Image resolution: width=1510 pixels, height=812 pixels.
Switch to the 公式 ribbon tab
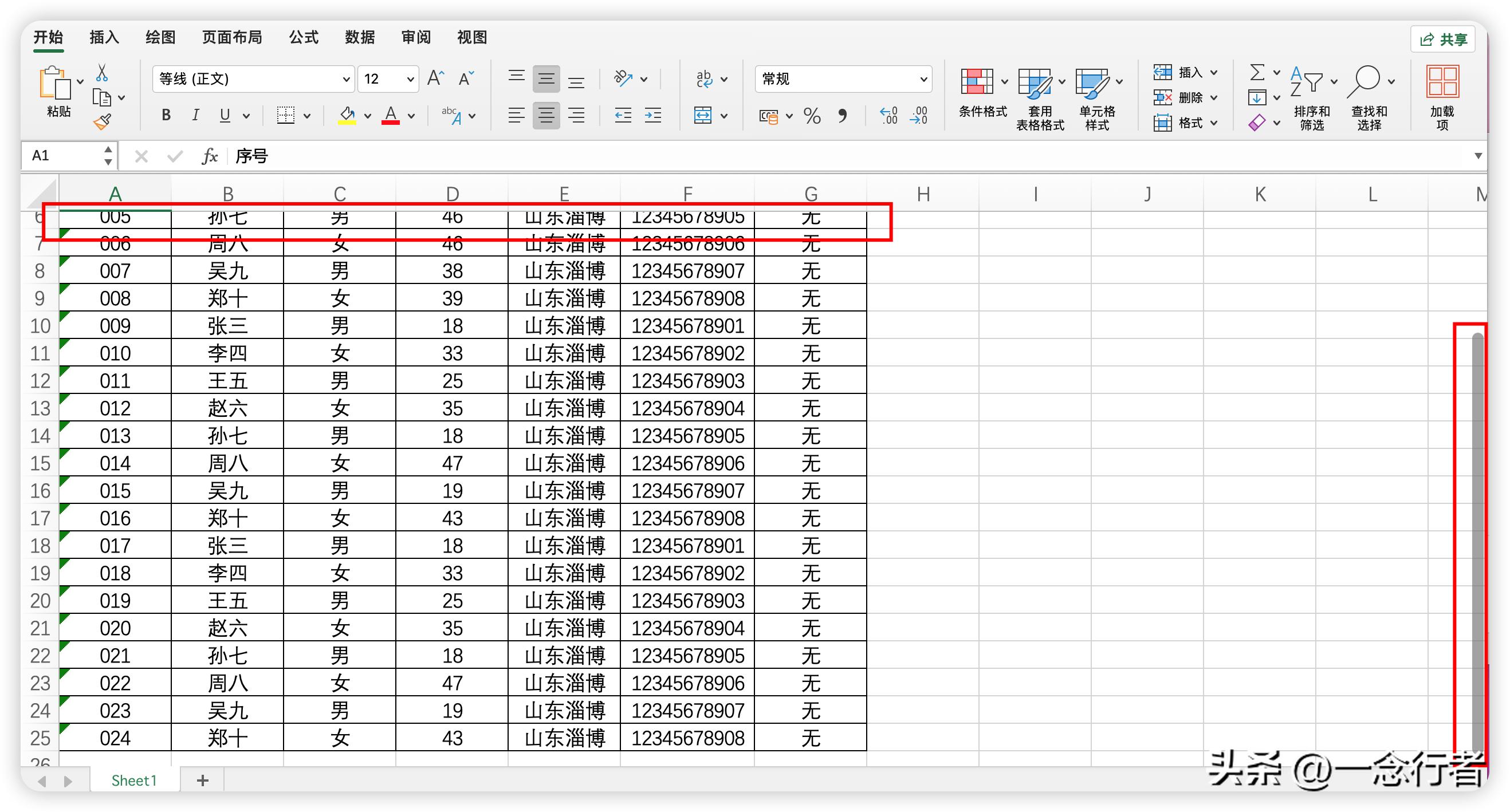tap(304, 37)
